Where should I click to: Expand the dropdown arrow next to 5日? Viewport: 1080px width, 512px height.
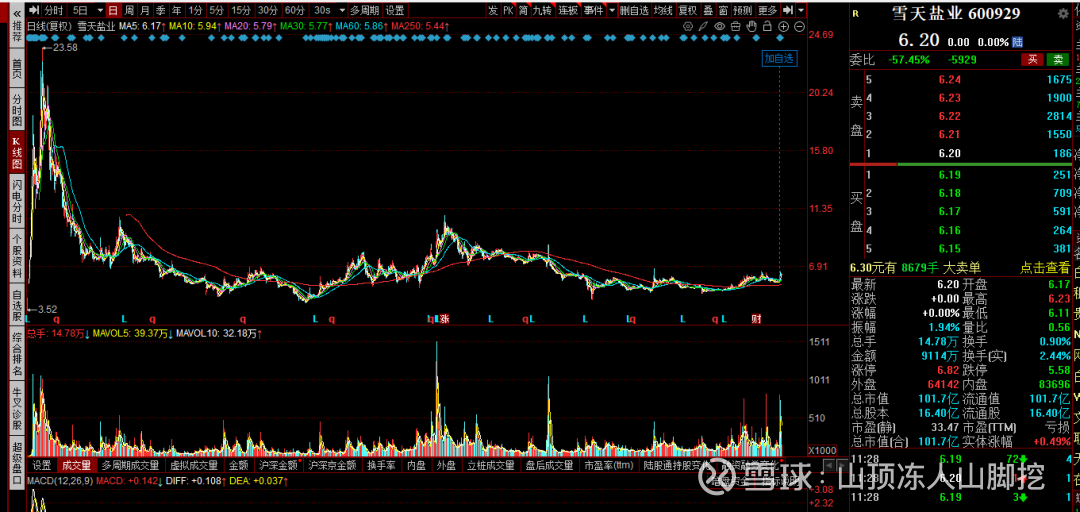(98, 10)
